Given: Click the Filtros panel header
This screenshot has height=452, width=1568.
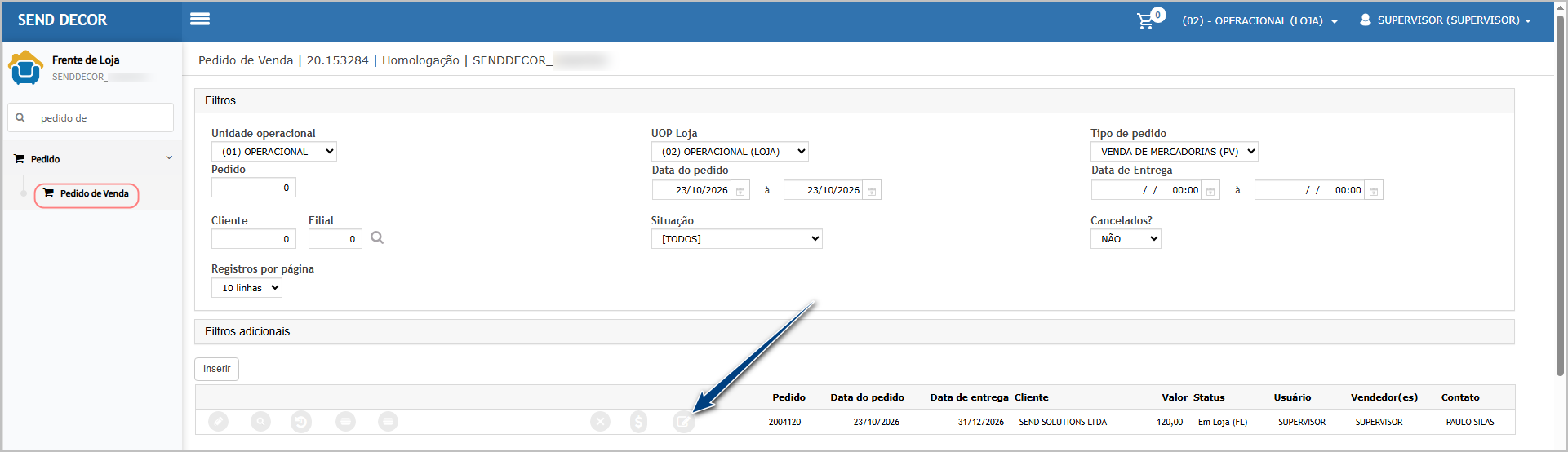Looking at the screenshot, I should pyautogui.click(x=854, y=100).
